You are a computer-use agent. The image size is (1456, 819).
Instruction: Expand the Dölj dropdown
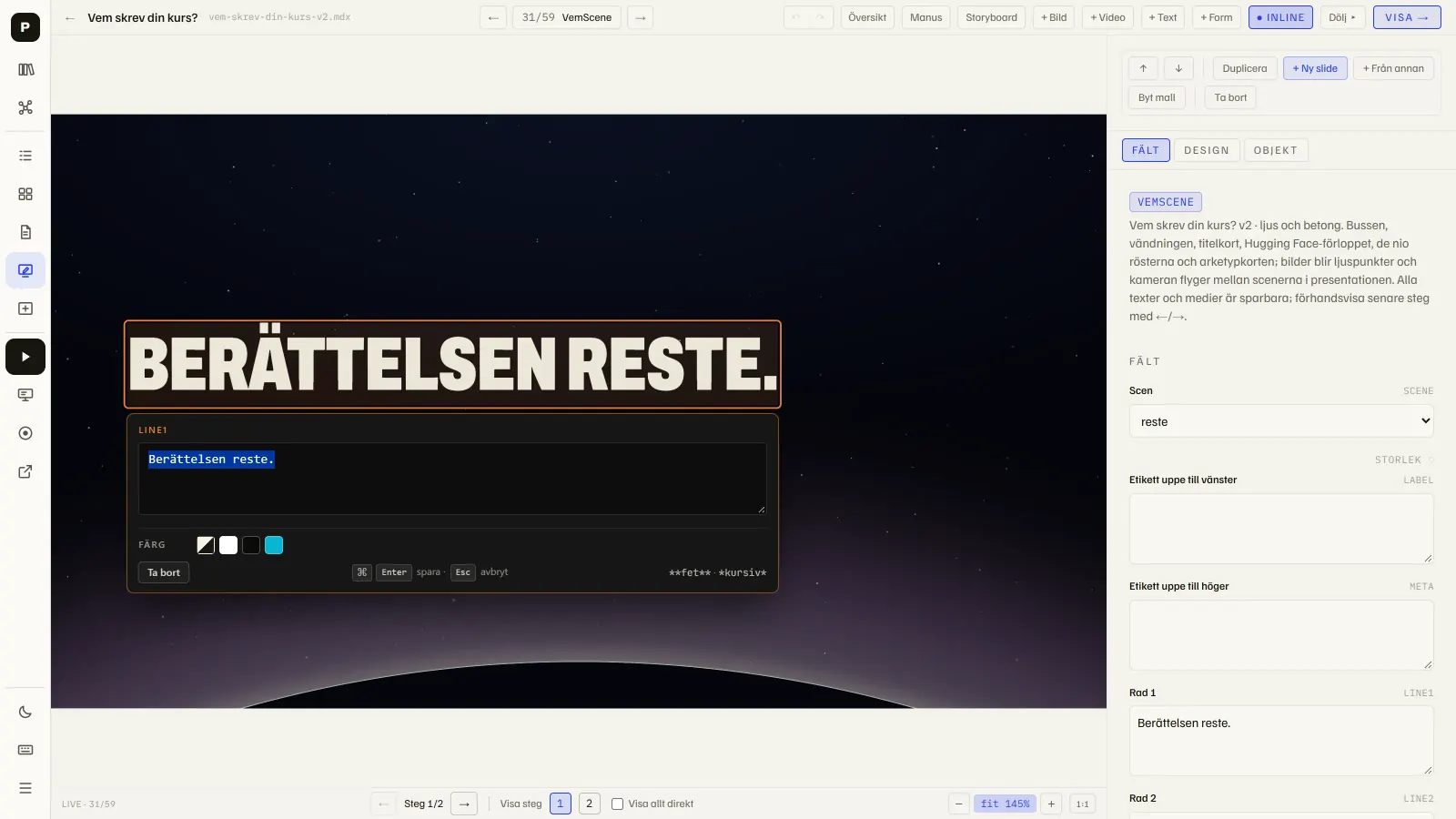[1342, 17]
